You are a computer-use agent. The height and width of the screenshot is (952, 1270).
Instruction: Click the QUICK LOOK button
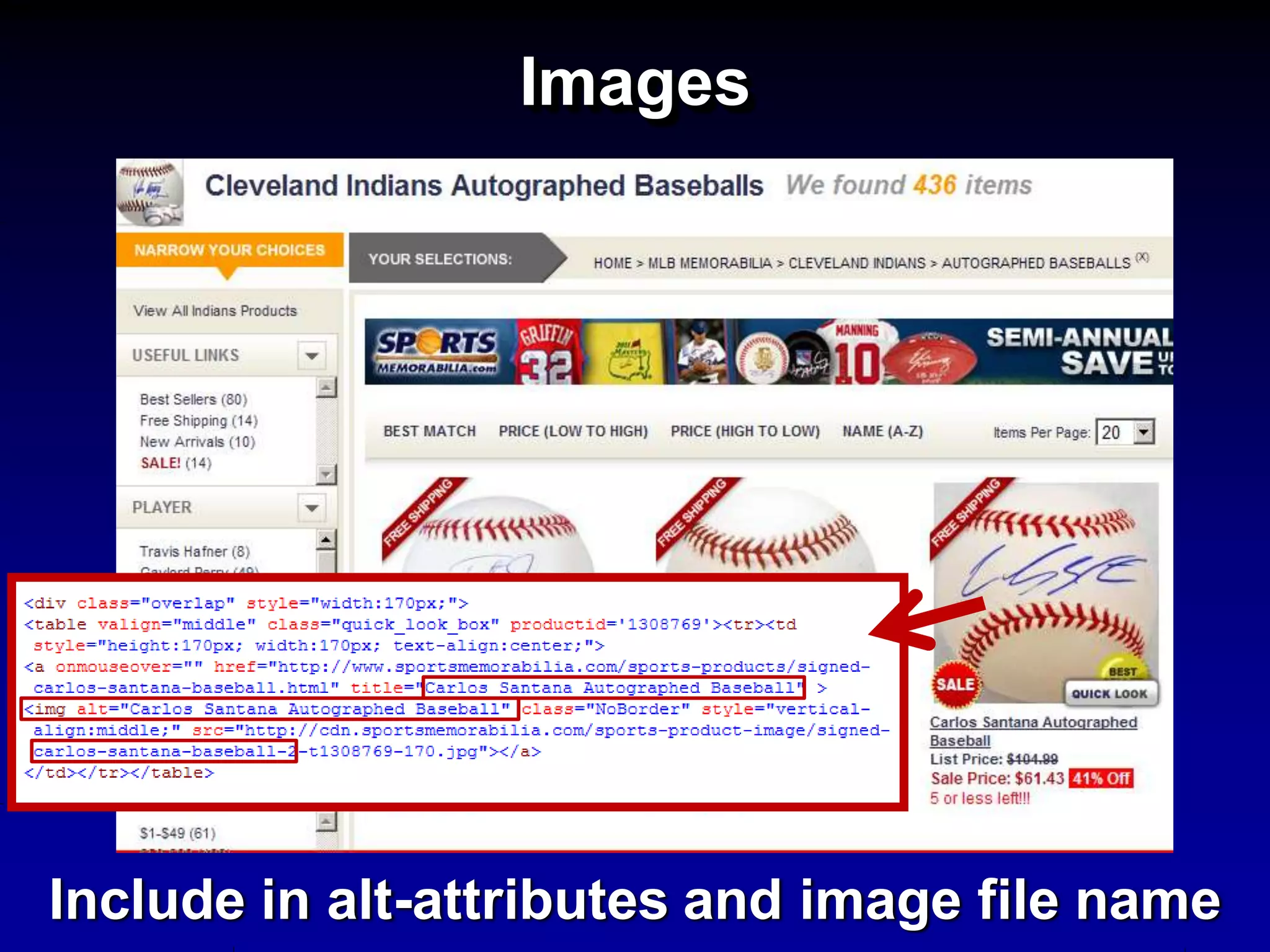[1110, 694]
